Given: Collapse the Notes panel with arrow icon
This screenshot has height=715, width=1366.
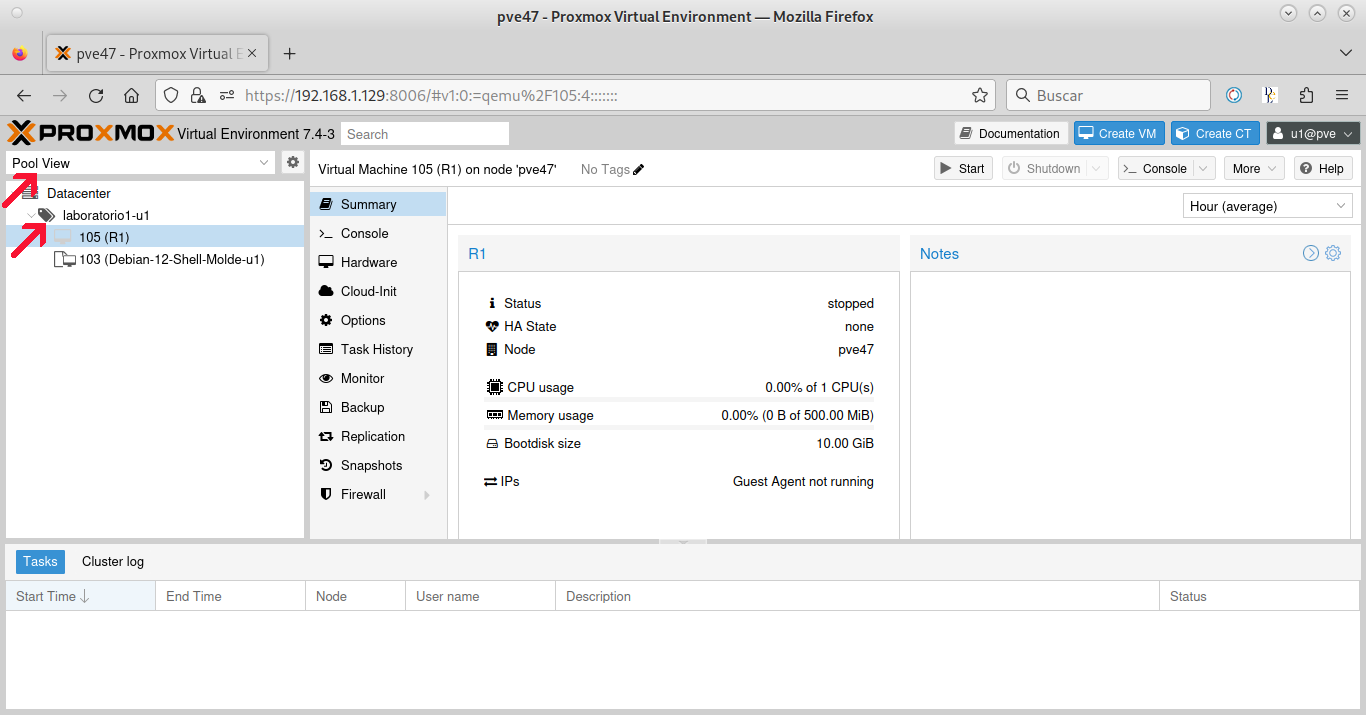Looking at the screenshot, I should point(1311,253).
